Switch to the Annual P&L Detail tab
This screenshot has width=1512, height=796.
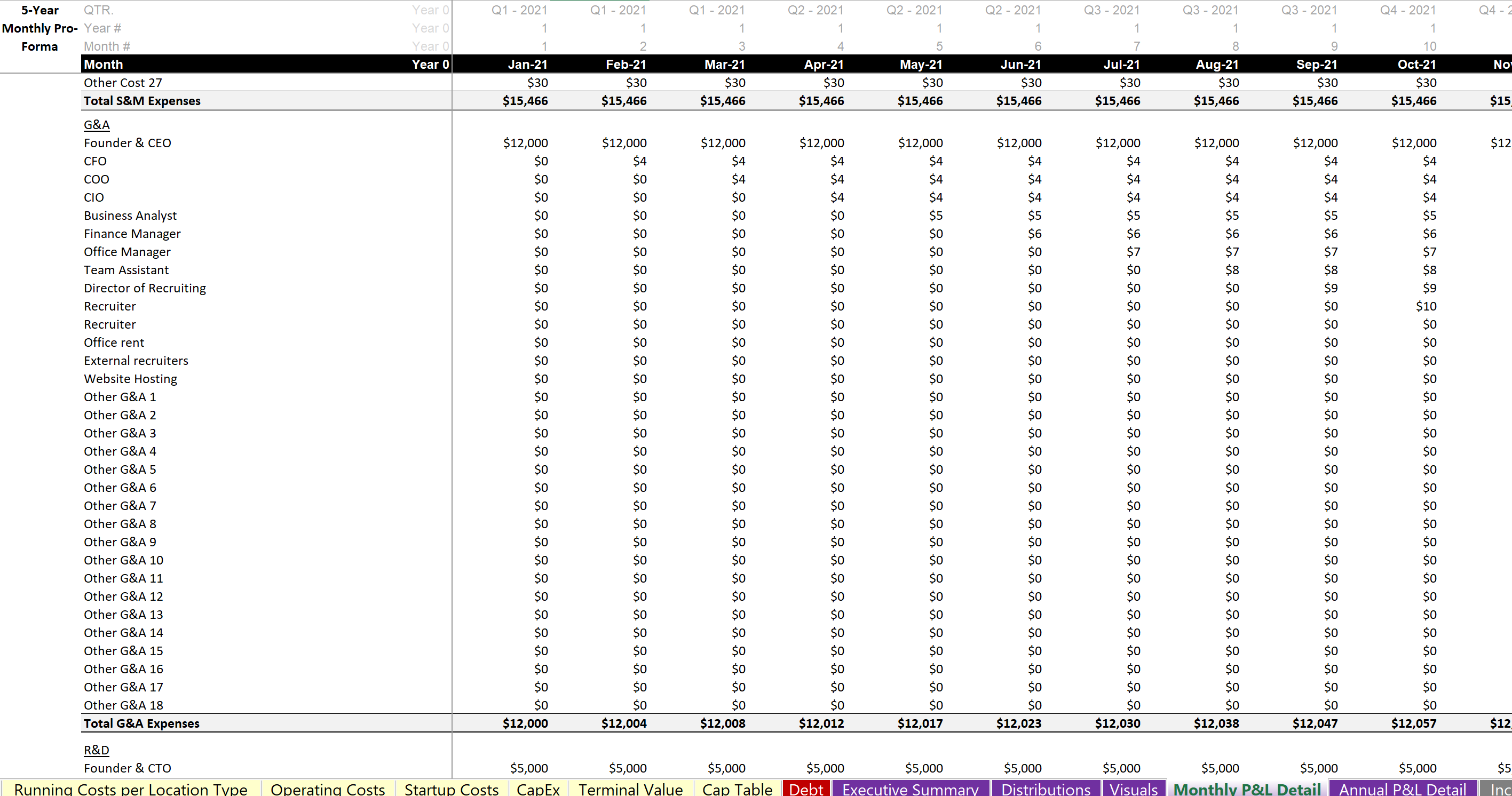tap(1403, 789)
